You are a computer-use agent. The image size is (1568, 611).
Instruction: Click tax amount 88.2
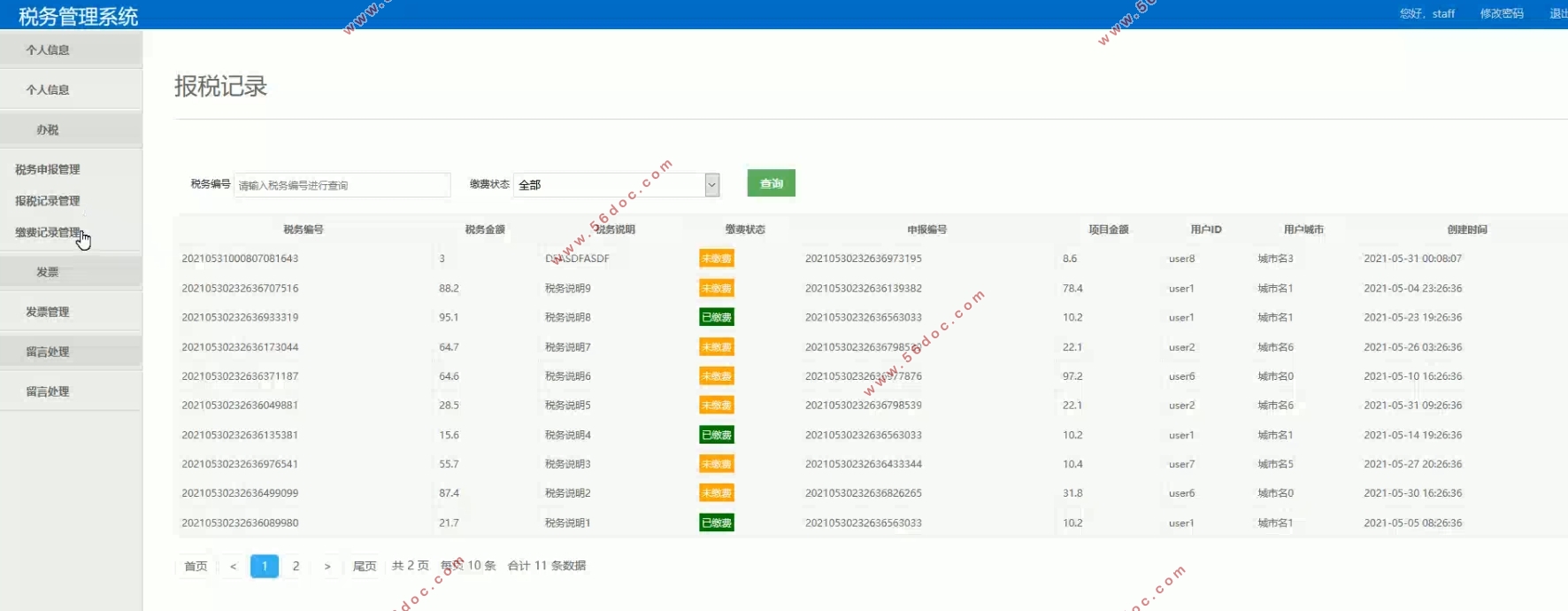point(450,289)
